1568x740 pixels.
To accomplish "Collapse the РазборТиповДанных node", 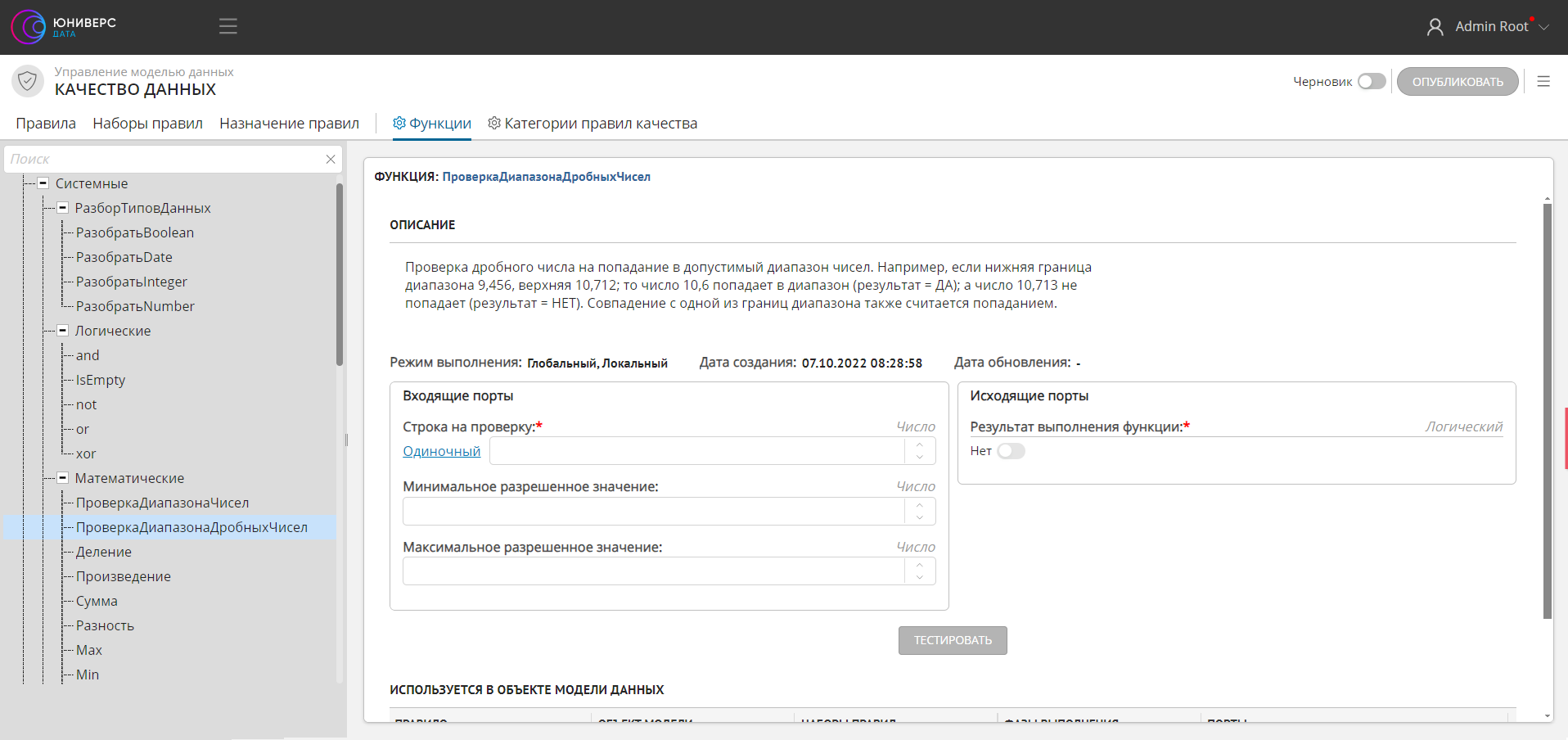I will [x=63, y=208].
